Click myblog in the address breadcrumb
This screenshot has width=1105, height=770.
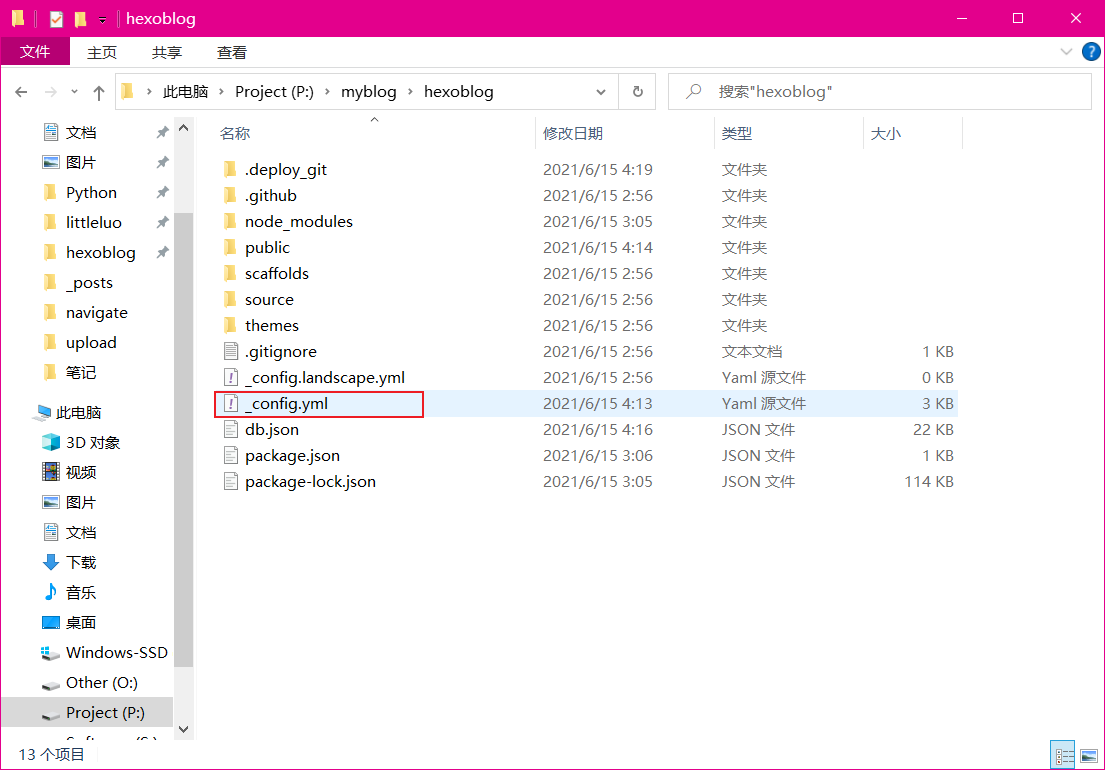[368, 92]
